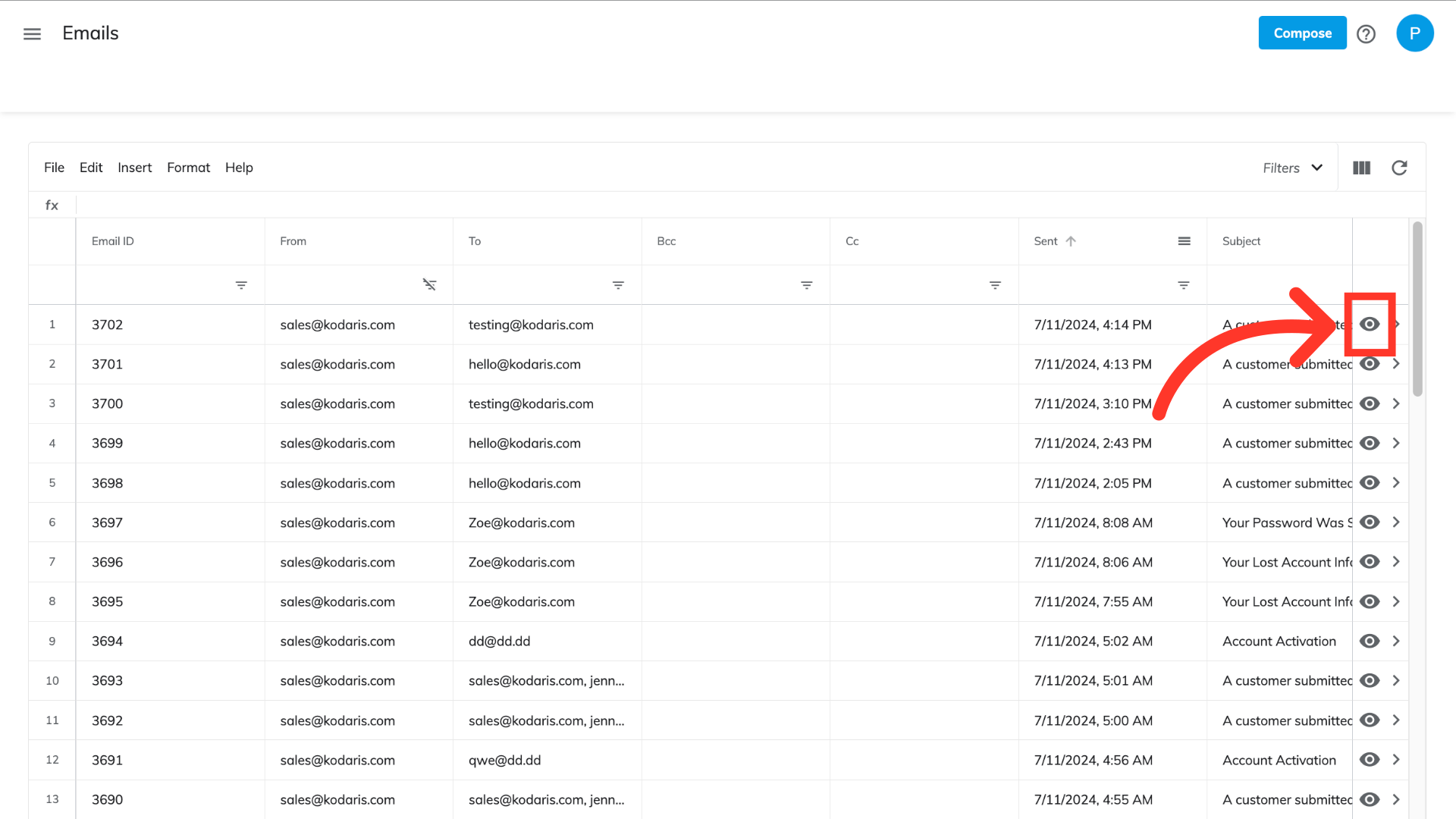This screenshot has height=819, width=1456.
Task: Clear the From column filter icon
Action: tap(429, 285)
